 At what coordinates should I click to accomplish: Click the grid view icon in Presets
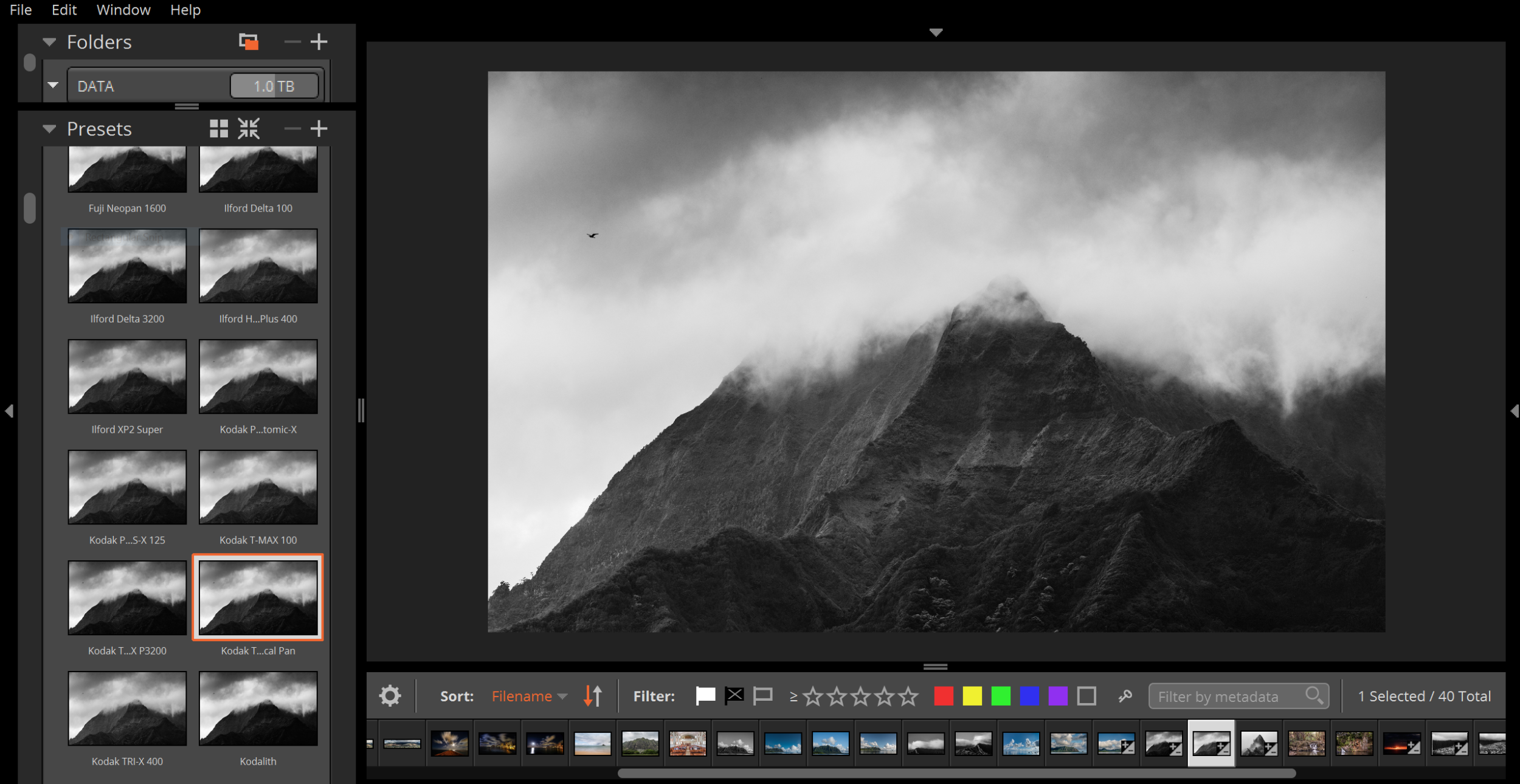click(218, 128)
